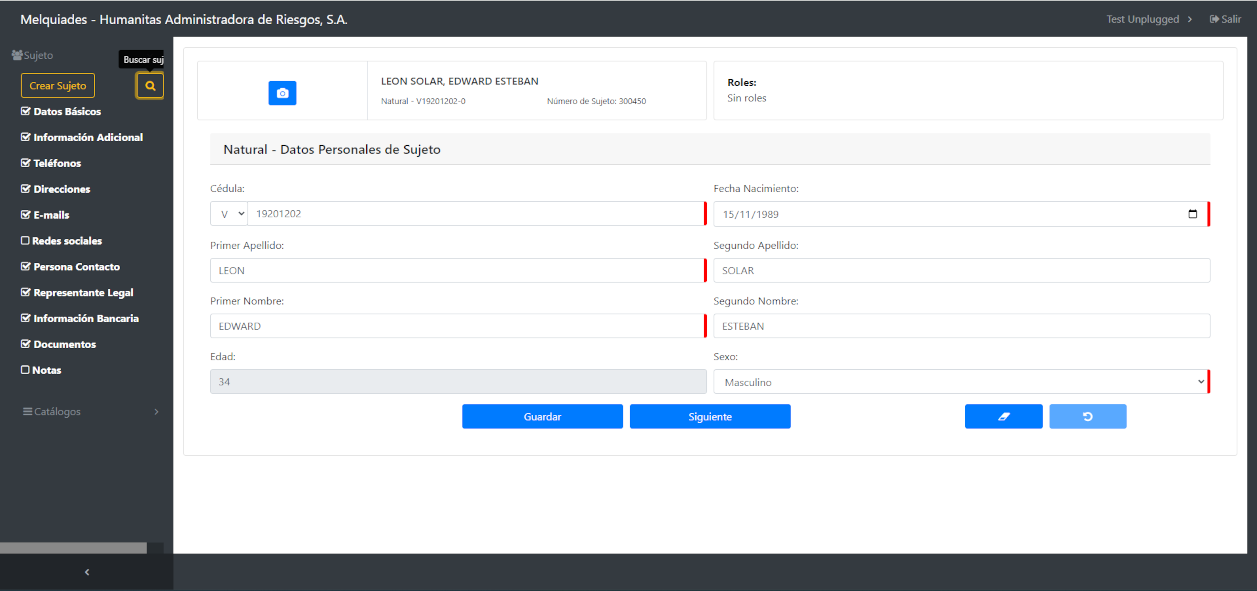Viewport: 1257px width, 591px height.
Task: Open the Sexo dropdown
Action: [960, 382]
